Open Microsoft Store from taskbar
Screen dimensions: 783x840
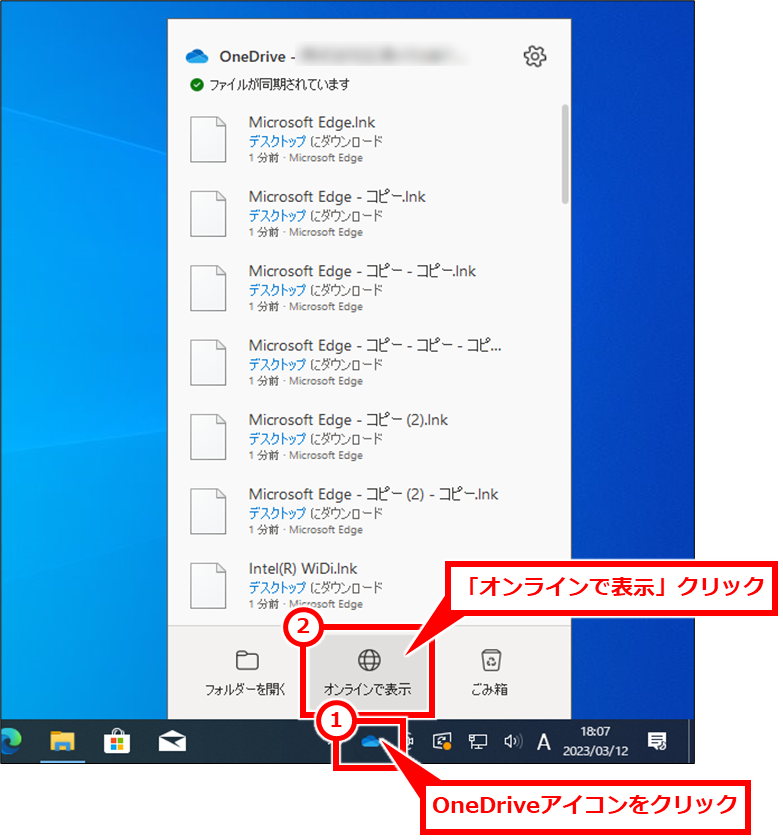pos(117,741)
